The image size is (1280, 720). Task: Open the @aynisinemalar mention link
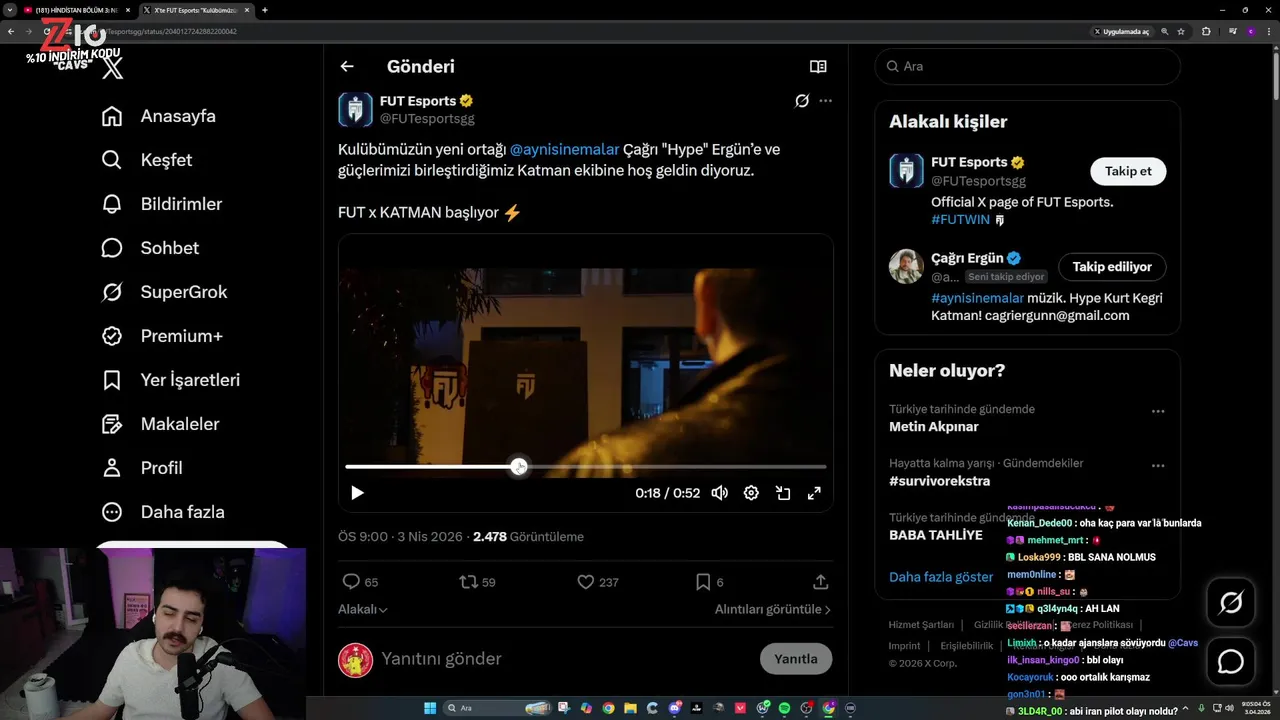coord(565,149)
